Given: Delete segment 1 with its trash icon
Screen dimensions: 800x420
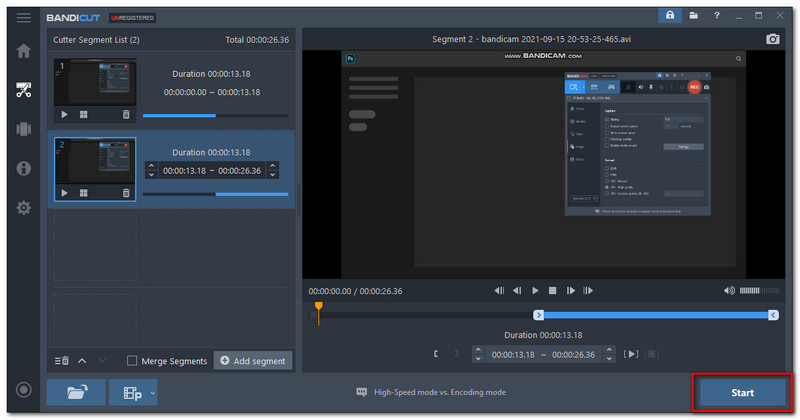Looking at the screenshot, I should [x=126, y=115].
